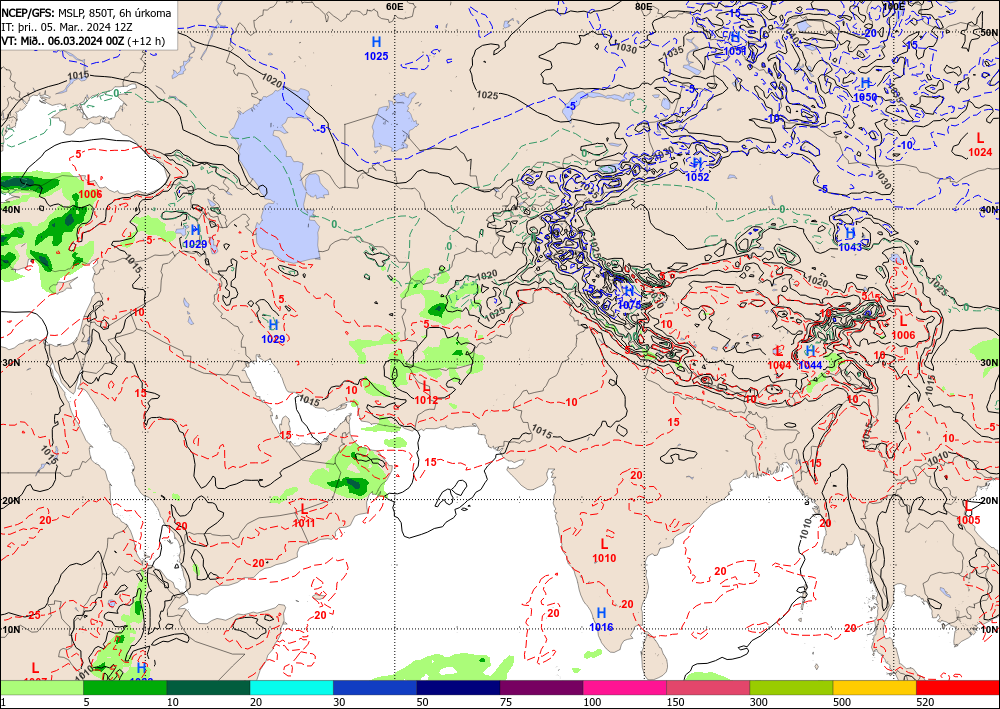
Task: Click the high pressure label 'H 1052'
Action: pos(697,170)
